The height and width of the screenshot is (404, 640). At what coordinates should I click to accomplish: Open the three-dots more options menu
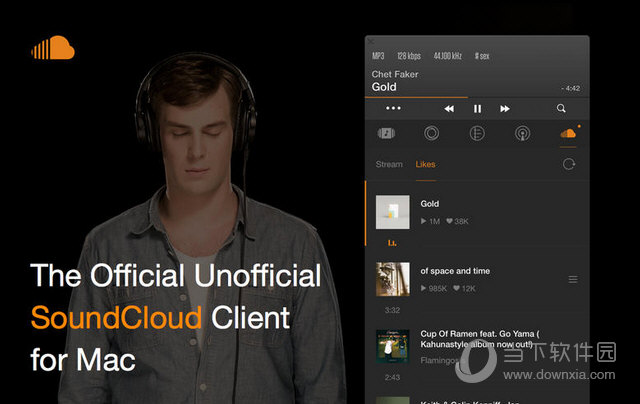pyautogui.click(x=393, y=108)
